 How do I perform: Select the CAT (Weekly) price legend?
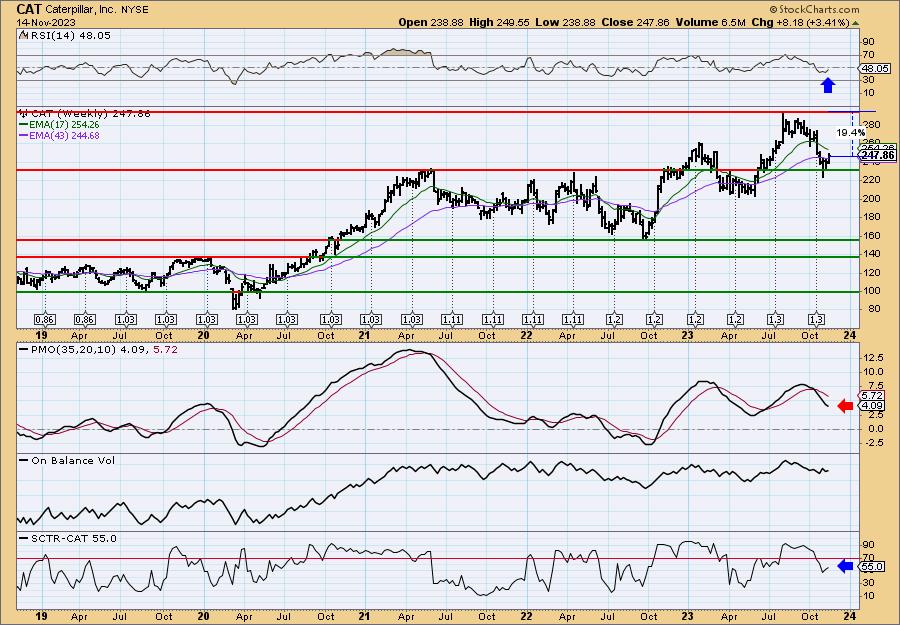pyautogui.click(x=90, y=114)
